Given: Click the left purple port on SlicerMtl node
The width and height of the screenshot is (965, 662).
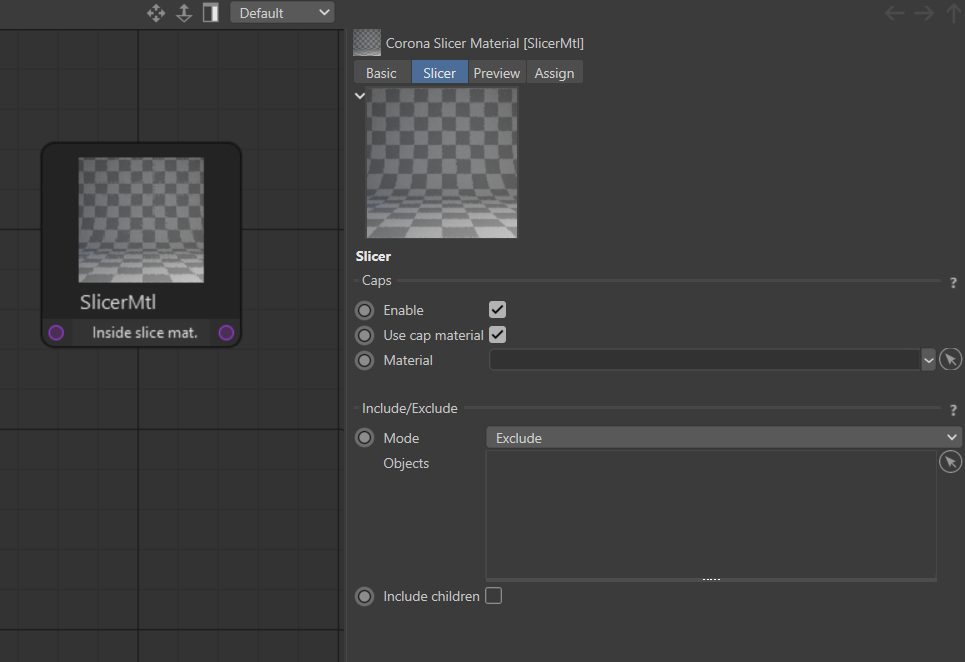Looking at the screenshot, I should point(56,333).
